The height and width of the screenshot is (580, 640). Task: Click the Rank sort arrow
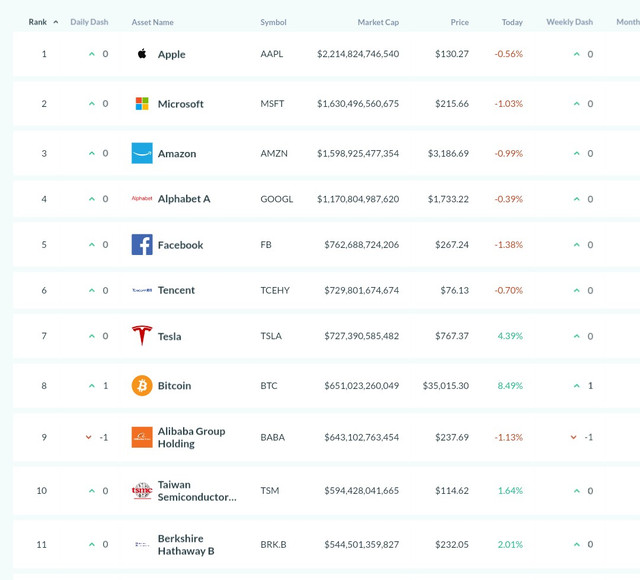(56, 22)
